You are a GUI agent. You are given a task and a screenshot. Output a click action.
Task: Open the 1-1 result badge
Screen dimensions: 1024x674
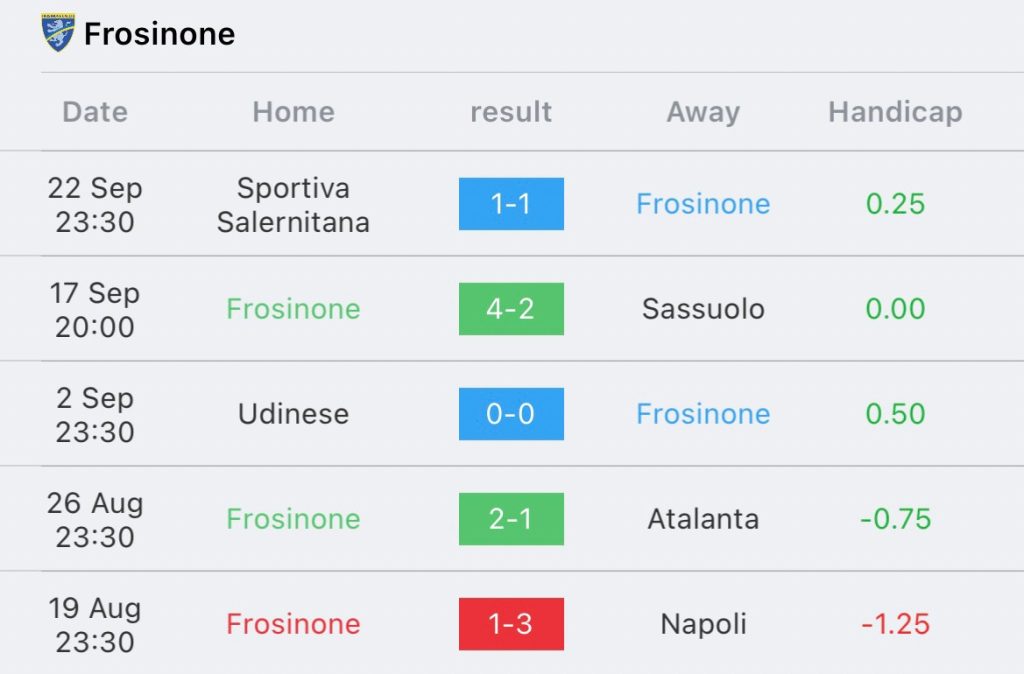click(511, 204)
